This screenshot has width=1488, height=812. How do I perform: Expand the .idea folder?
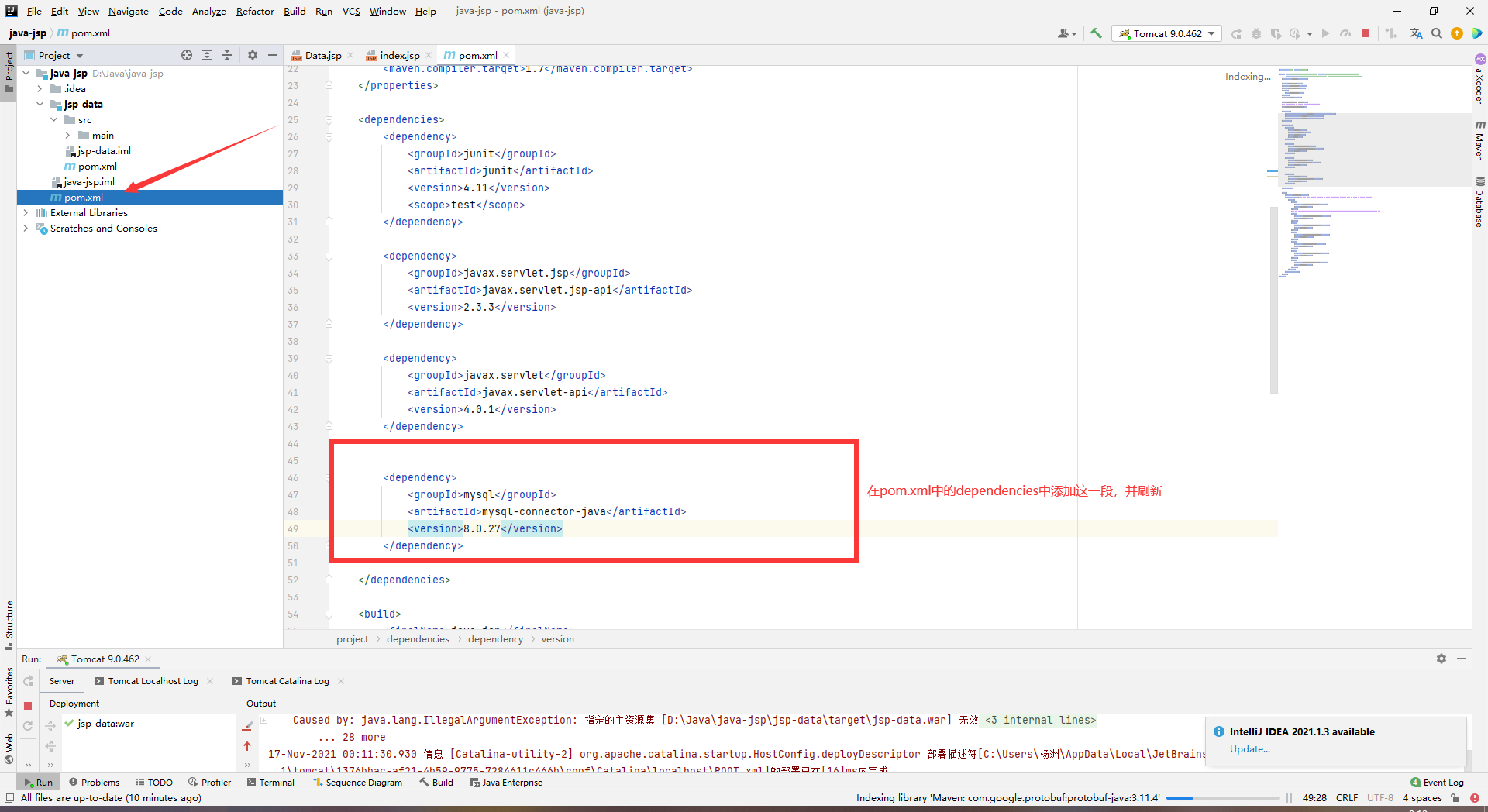click(x=40, y=89)
